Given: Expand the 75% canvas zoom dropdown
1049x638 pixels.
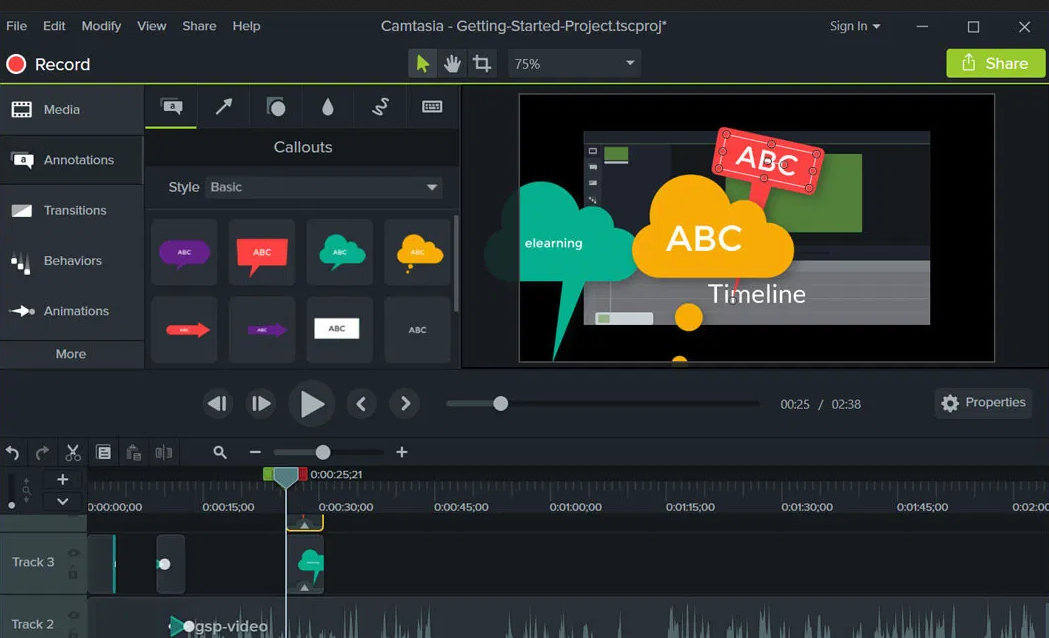Looking at the screenshot, I should (574, 64).
